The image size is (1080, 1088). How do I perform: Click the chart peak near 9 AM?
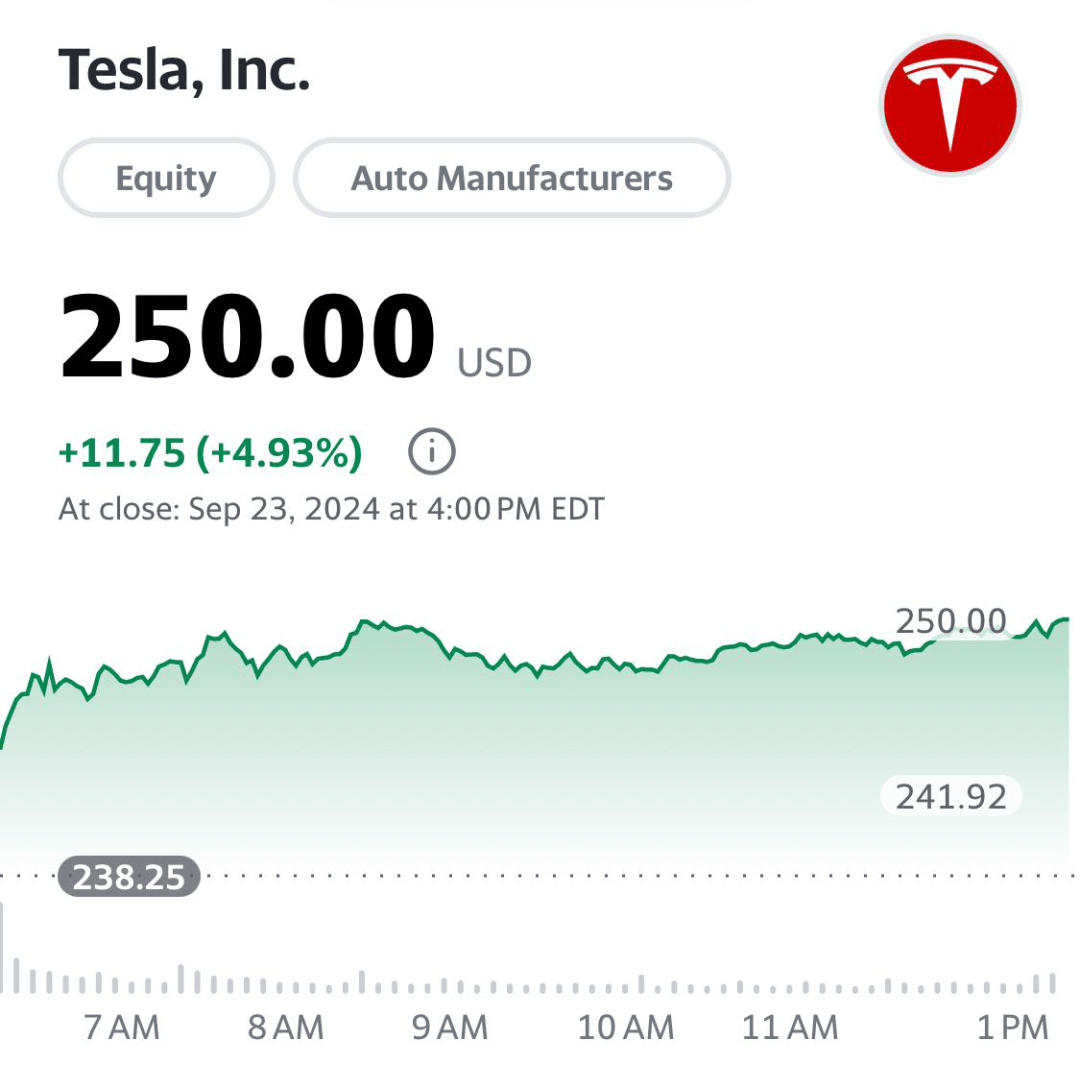coord(362,621)
